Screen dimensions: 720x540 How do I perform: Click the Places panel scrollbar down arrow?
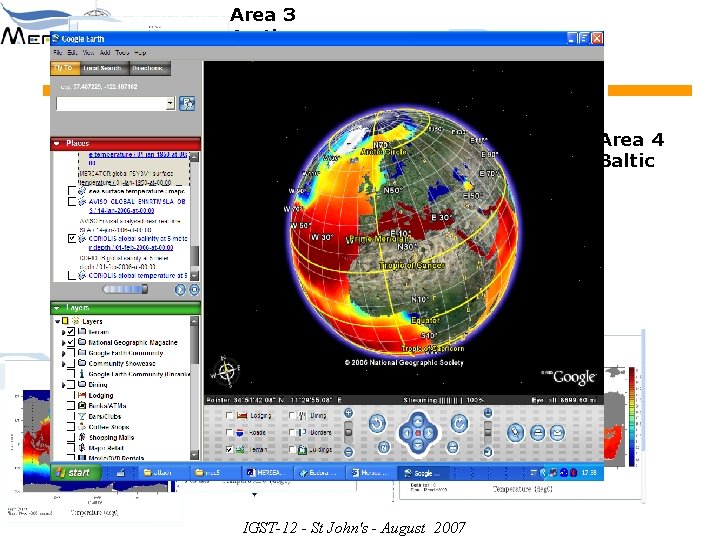click(195, 276)
